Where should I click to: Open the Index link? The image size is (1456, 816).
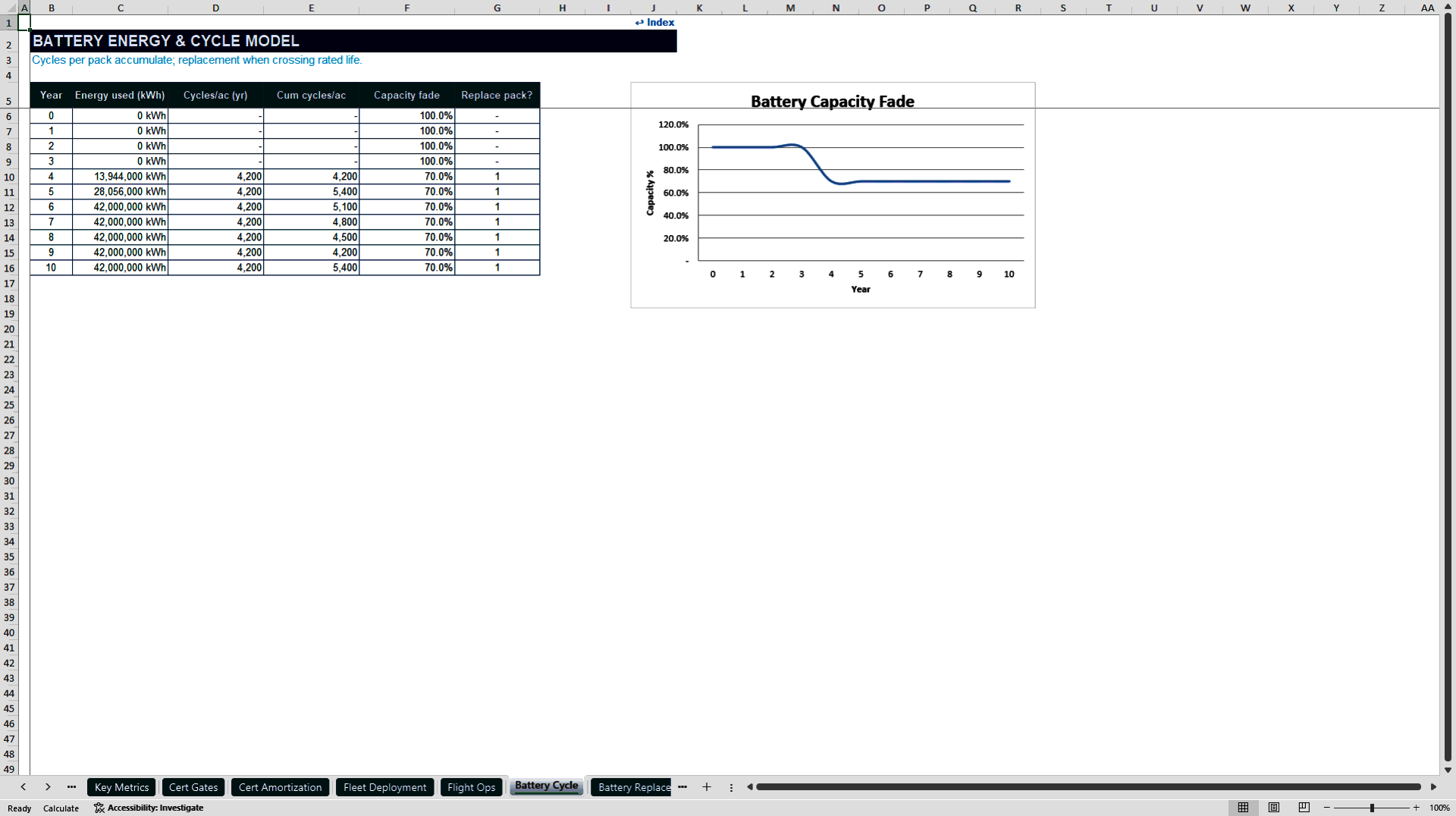654,22
